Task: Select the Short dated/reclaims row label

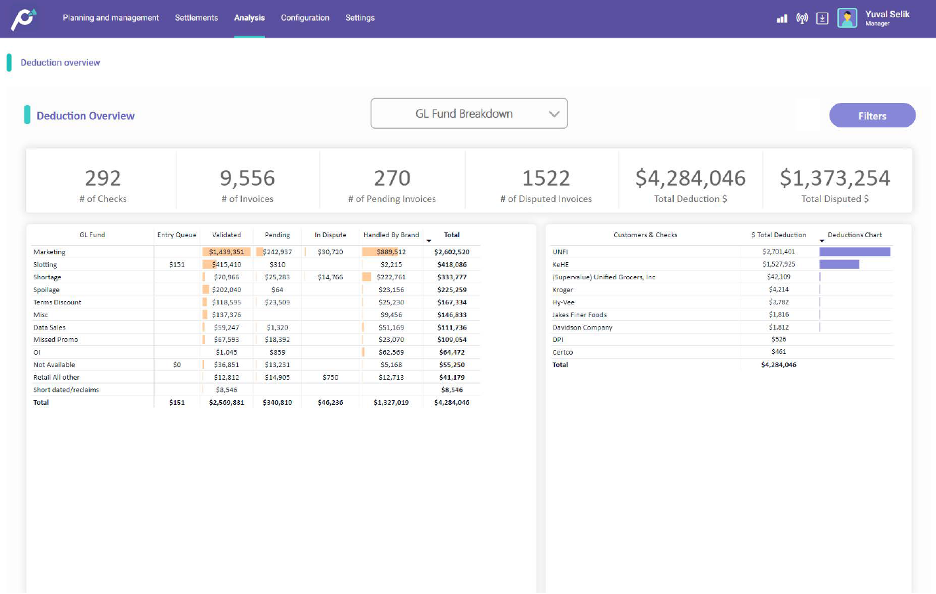Action: click(66, 390)
